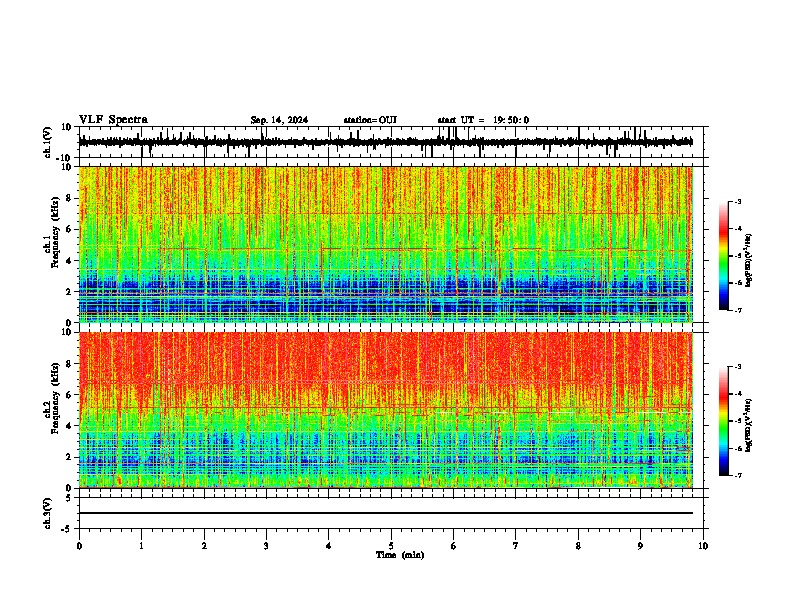792x612 pixels.
Task: Click the ch.1(V) waveform axis label
Action: tap(48, 142)
